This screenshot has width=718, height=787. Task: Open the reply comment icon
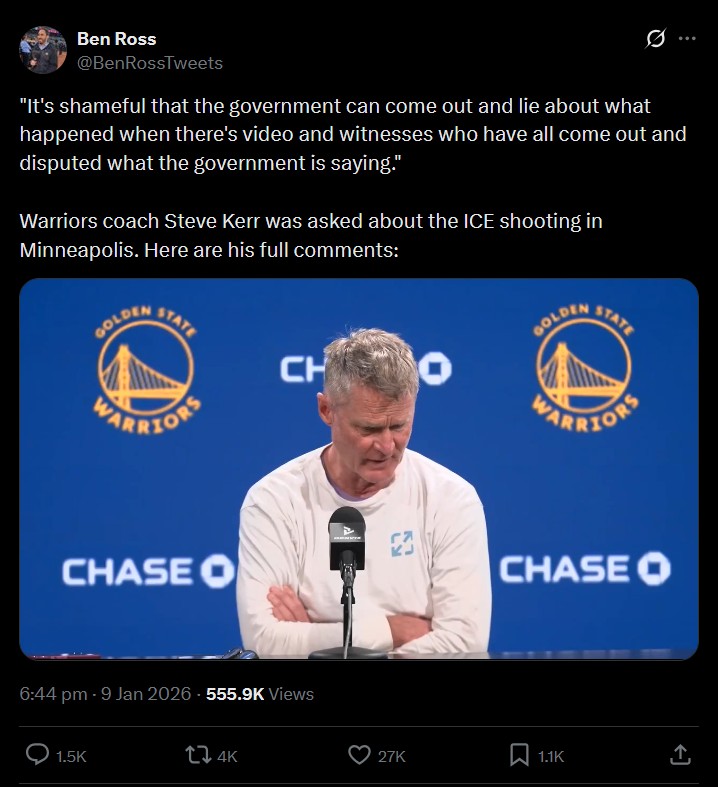click(x=37, y=754)
